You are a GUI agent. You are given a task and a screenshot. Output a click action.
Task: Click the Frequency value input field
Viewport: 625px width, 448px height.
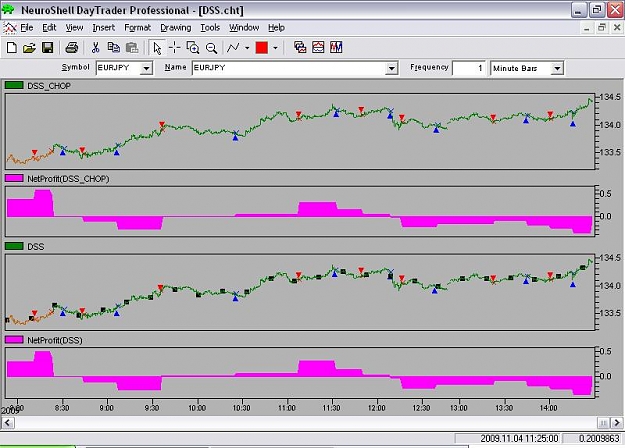coord(469,68)
